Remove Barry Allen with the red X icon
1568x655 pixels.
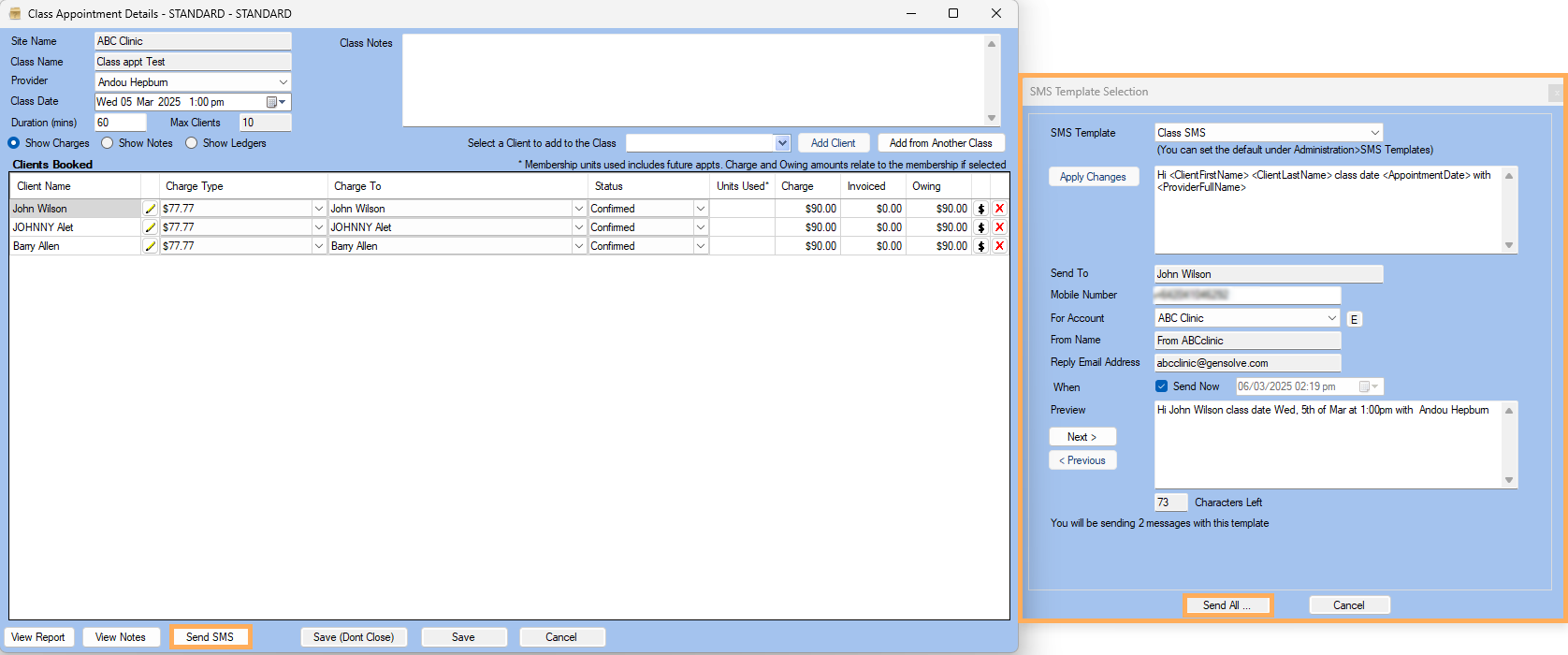click(x=999, y=246)
